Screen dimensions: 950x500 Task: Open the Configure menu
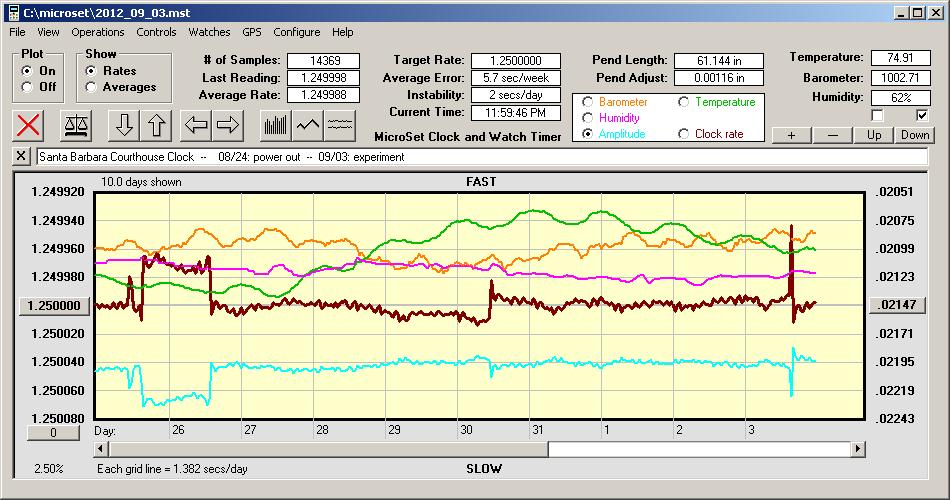point(296,32)
